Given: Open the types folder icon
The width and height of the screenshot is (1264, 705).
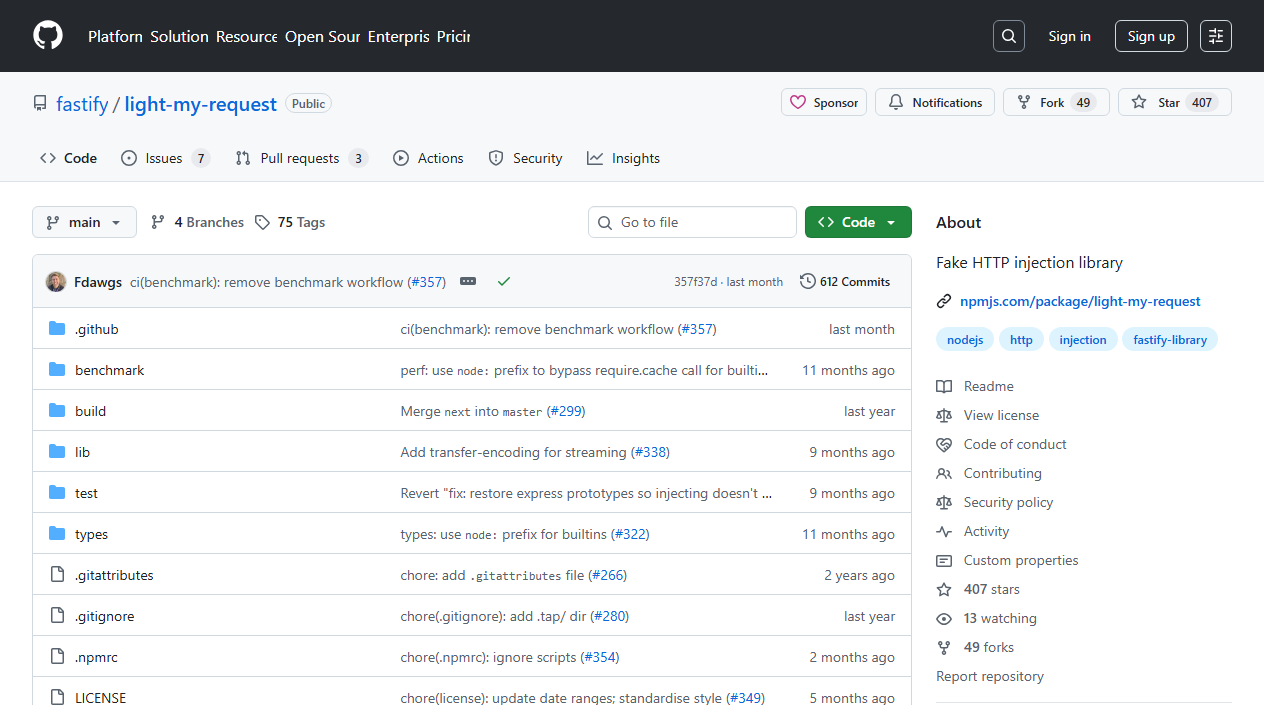Looking at the screenshot, I should pyautogui.click(x=57, y=534).
